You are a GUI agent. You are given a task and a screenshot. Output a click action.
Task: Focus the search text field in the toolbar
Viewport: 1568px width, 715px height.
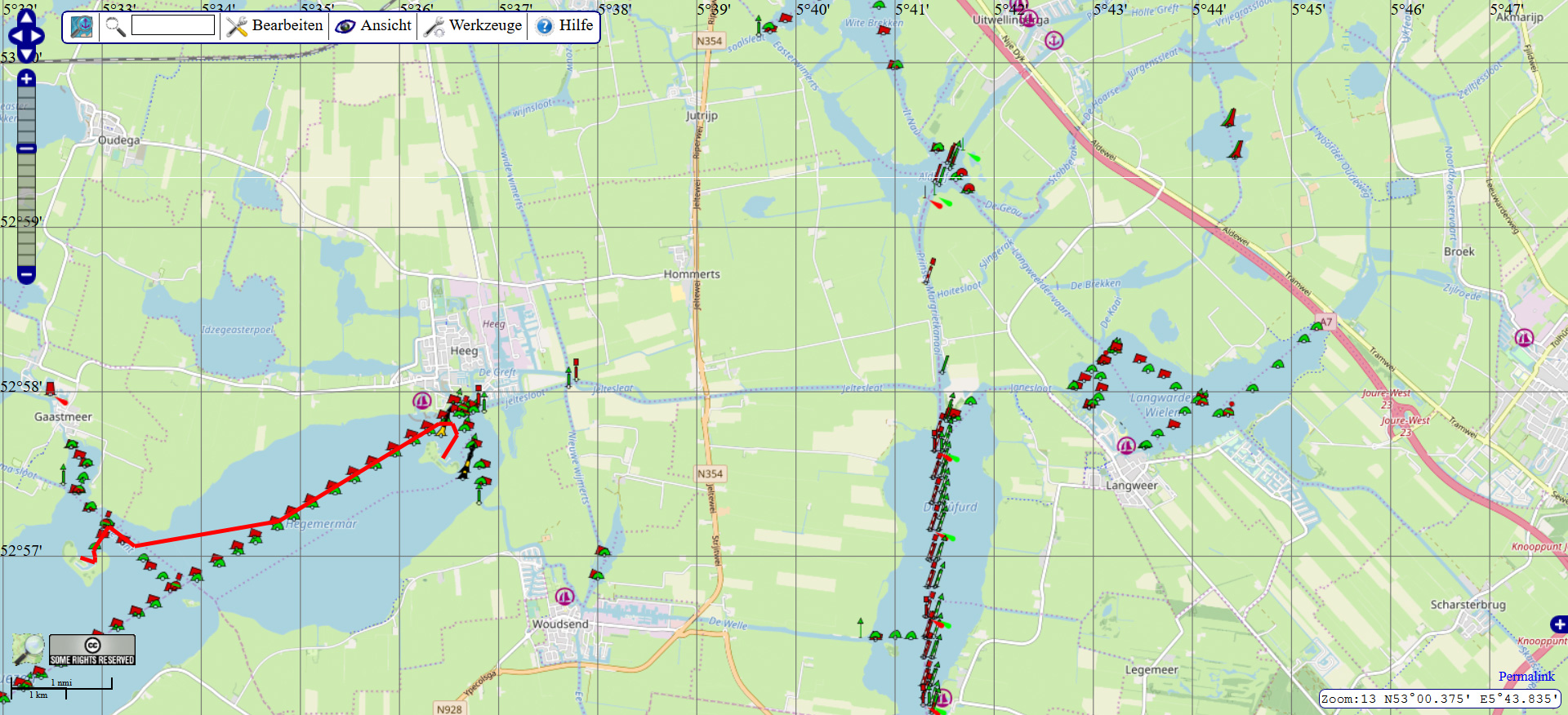(172, 26)
